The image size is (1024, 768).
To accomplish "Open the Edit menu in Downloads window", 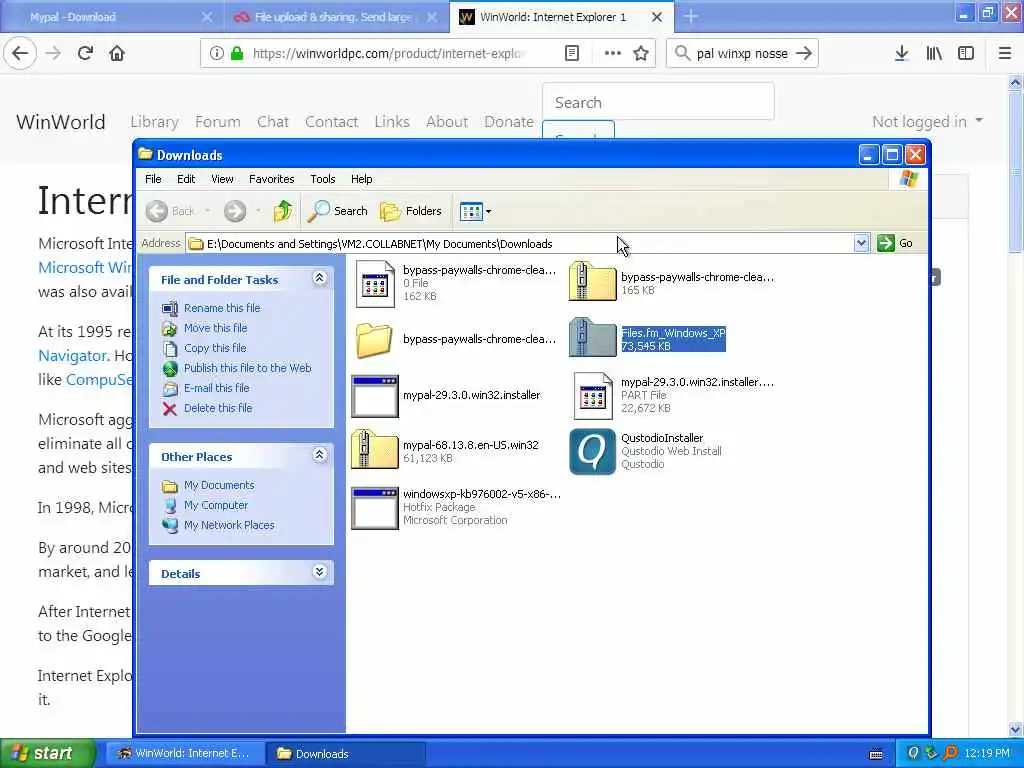I will [x=185, y=179].
